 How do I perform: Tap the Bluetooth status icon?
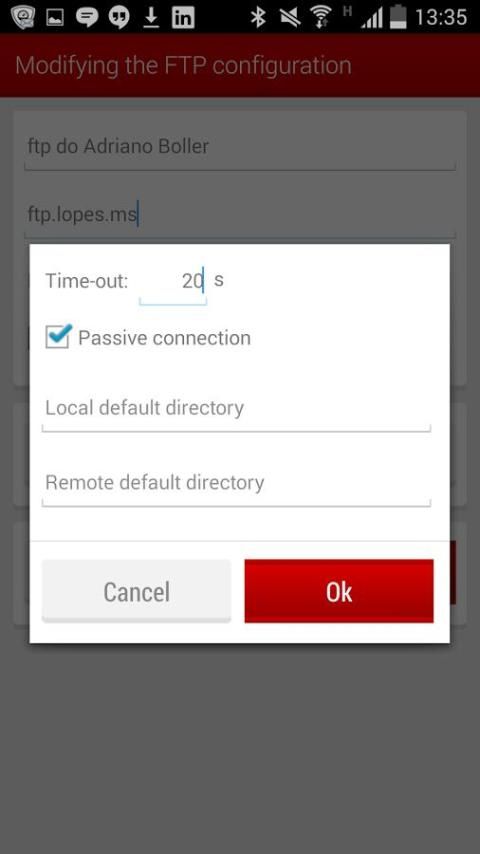tap(257, 17)
